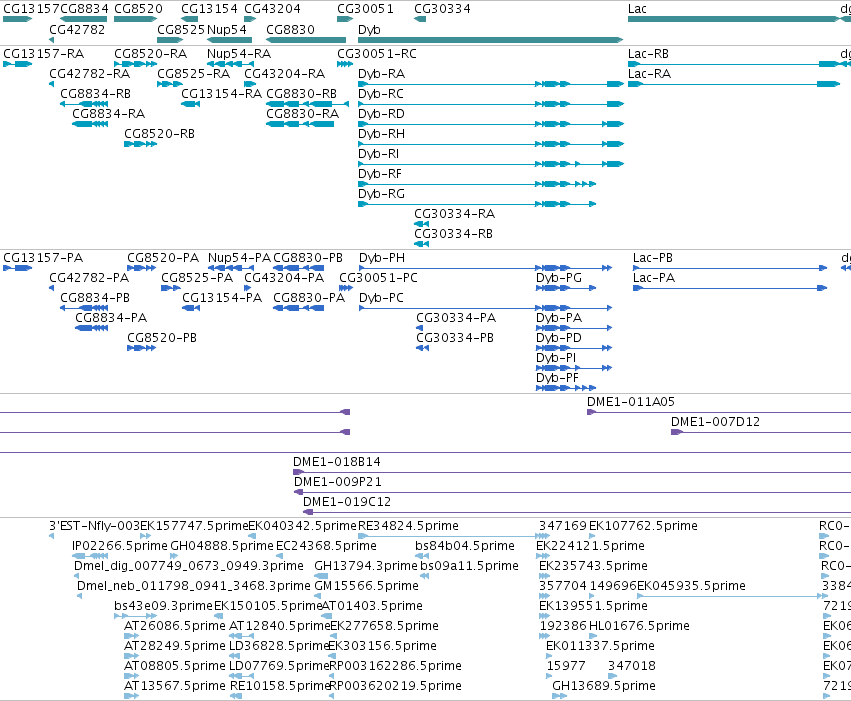Image resolution: width=851 pixels, height=701 pixels.
Task: Select protein Dyb-PH
Action: click(x=382, y=258)
